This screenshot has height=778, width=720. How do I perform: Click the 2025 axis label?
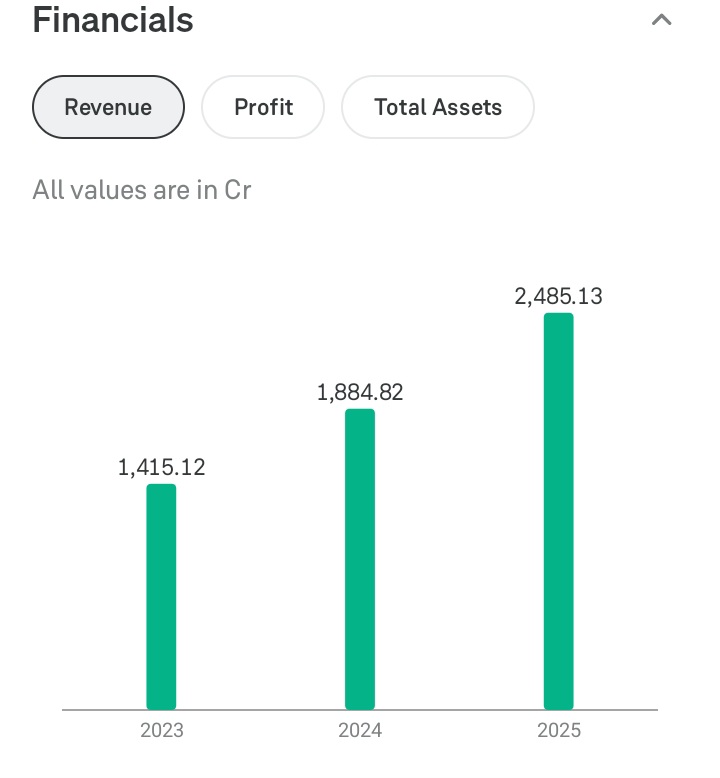click(558, 731)
